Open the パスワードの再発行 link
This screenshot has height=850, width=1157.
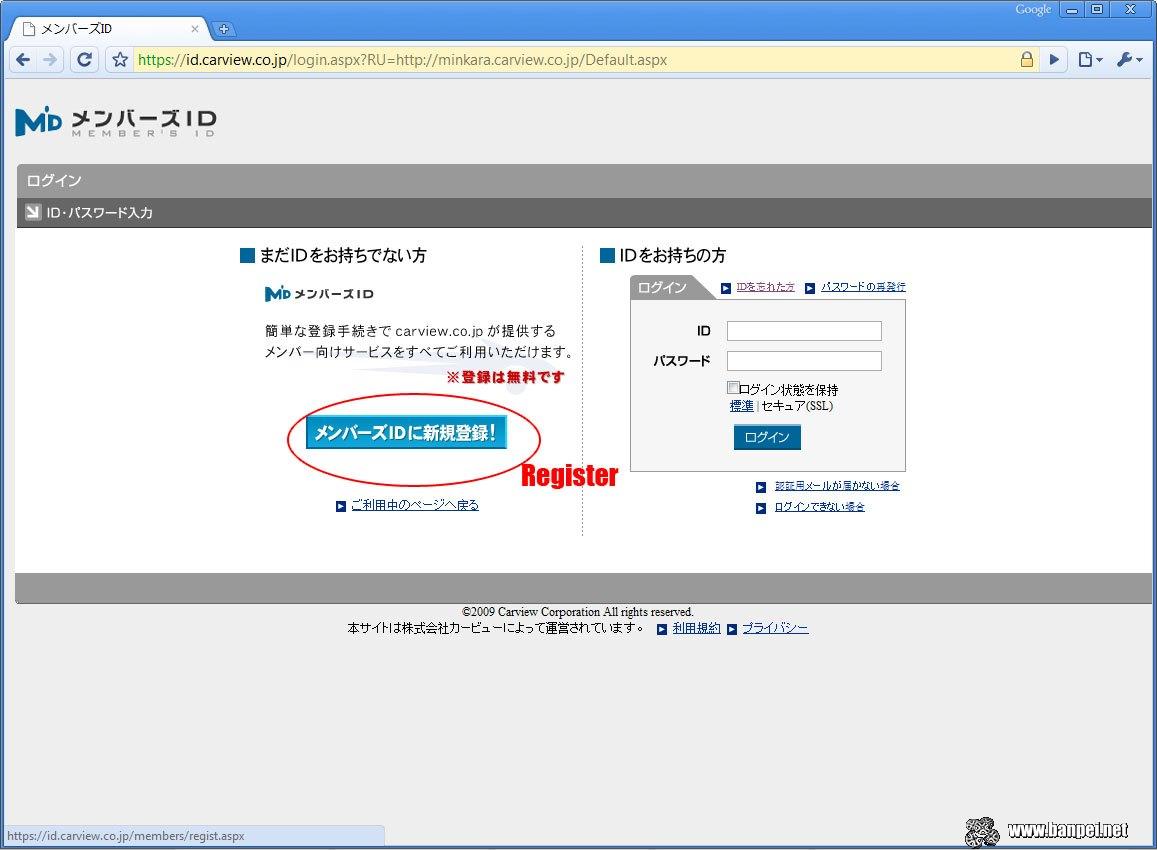pyautogui.click(x=863, y=287)
